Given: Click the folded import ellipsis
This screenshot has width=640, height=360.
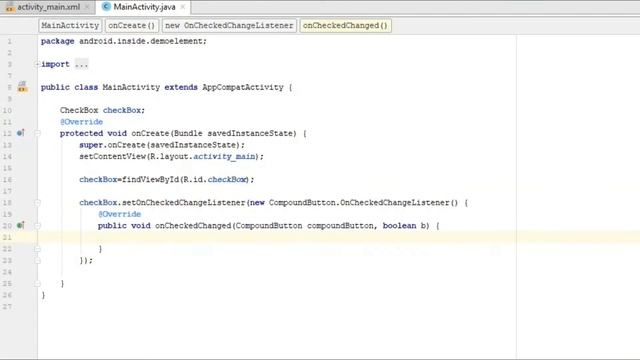Looking at the screenshot, I should tap(81, 64).
